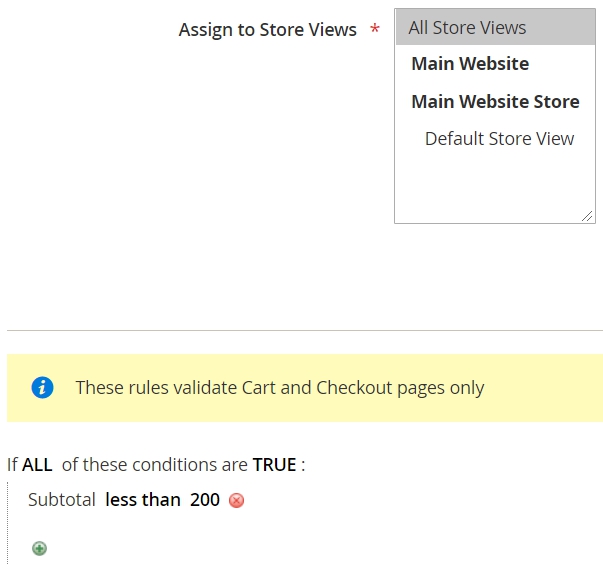Click Main Website group label
This screenshot has width=603, height=573.
pos(470,64)
